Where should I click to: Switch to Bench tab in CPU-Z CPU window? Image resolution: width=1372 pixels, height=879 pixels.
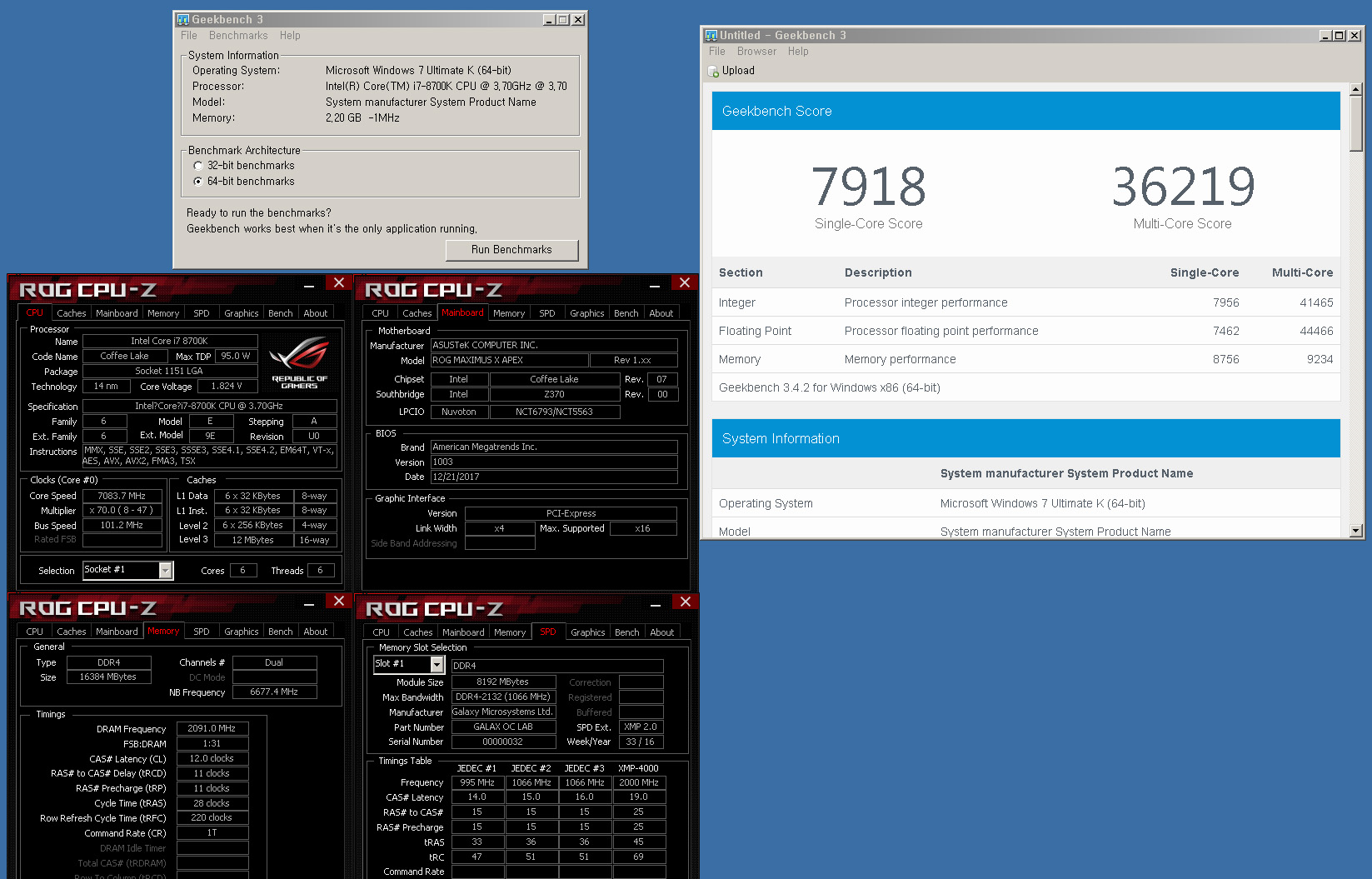(281, 313)
